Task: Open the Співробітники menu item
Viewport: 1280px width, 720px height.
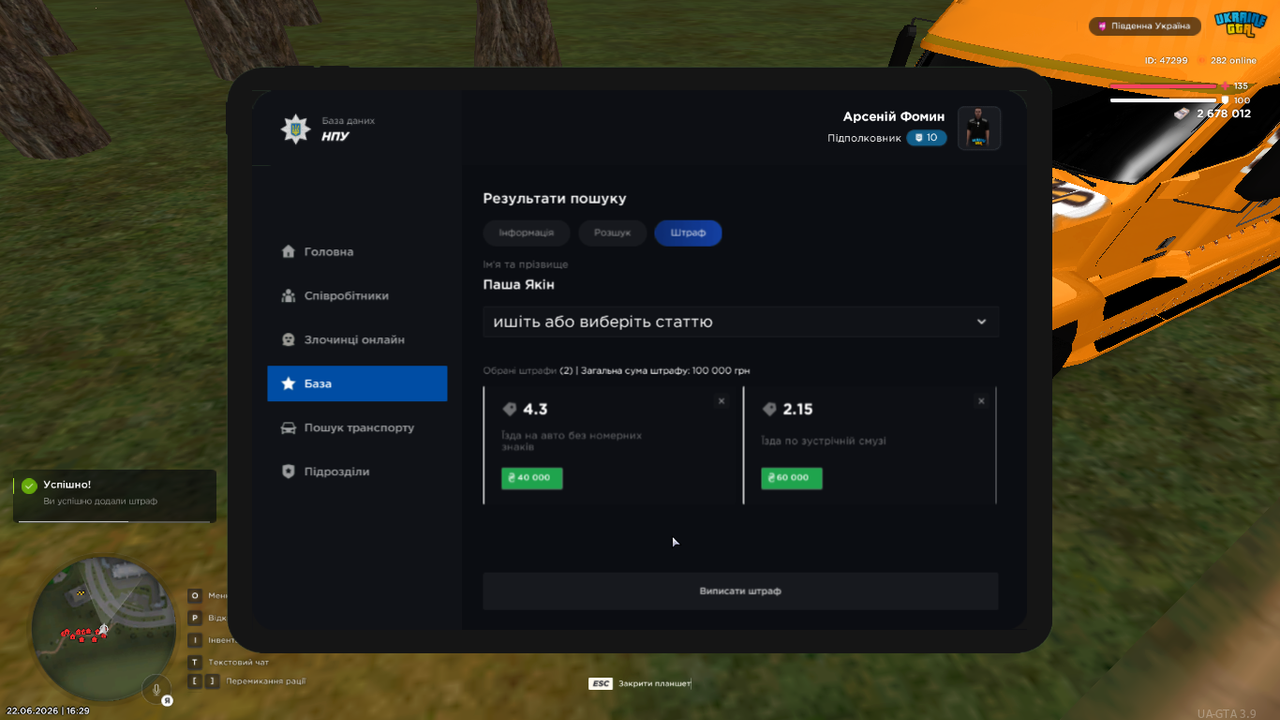Action: [357, 296]
